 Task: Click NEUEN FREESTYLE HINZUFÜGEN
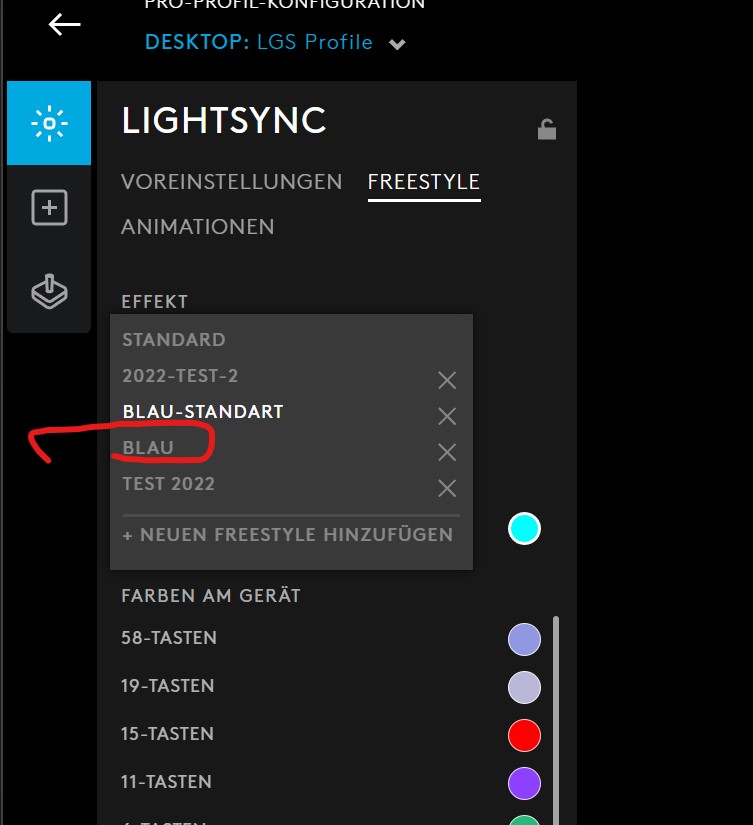(290, 534)
